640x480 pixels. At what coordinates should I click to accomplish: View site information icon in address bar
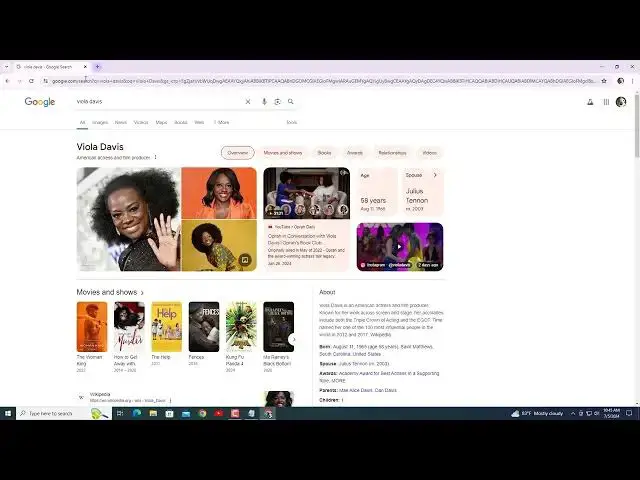coord(46,81)
